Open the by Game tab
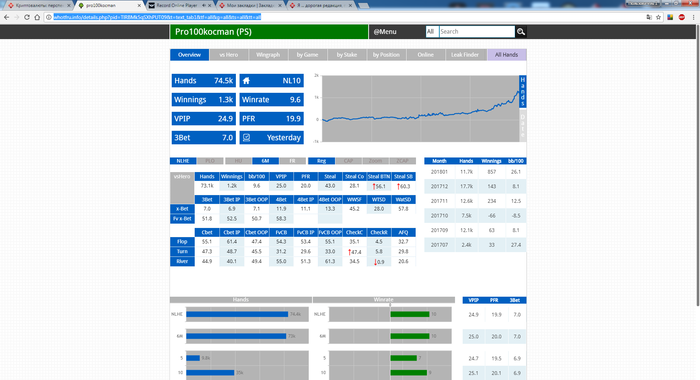 308,55
